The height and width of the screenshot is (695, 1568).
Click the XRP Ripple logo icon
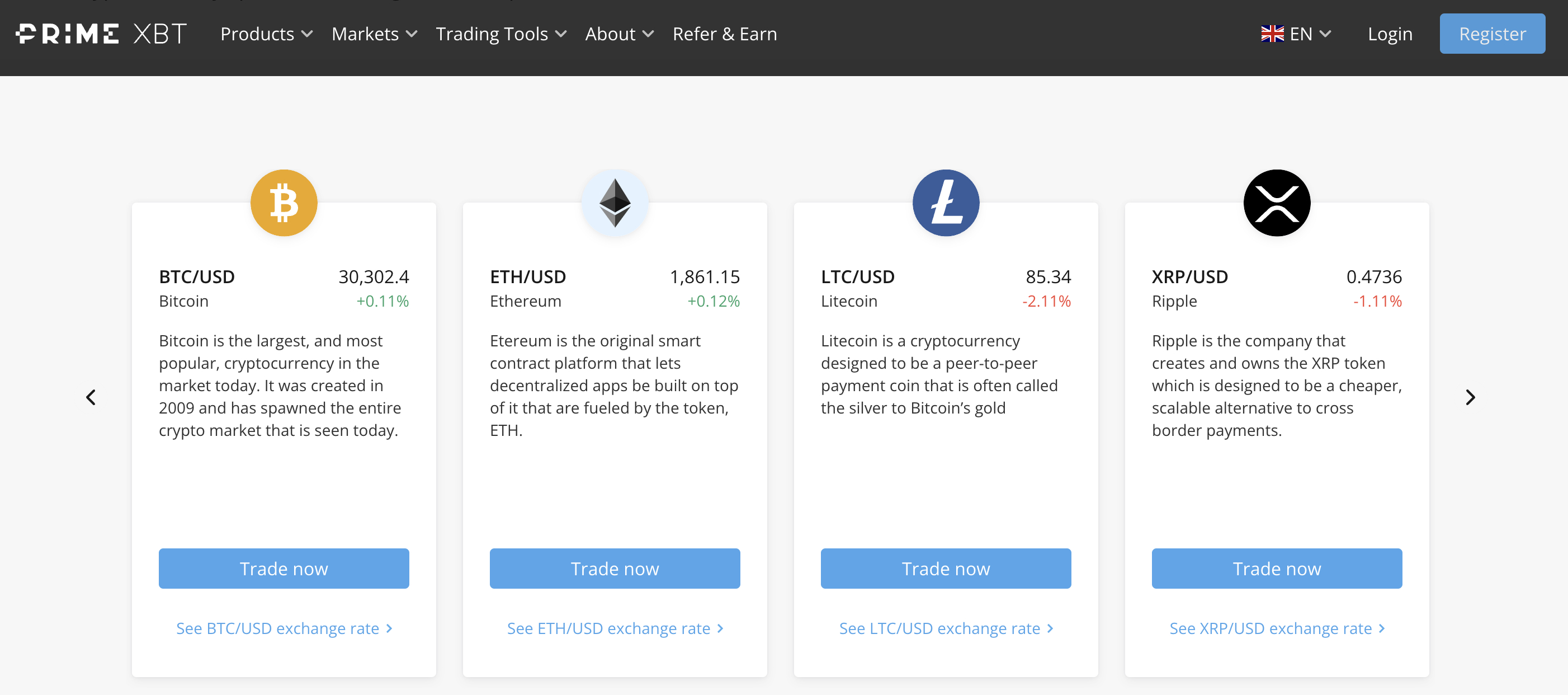click(x=1277, y=203)
